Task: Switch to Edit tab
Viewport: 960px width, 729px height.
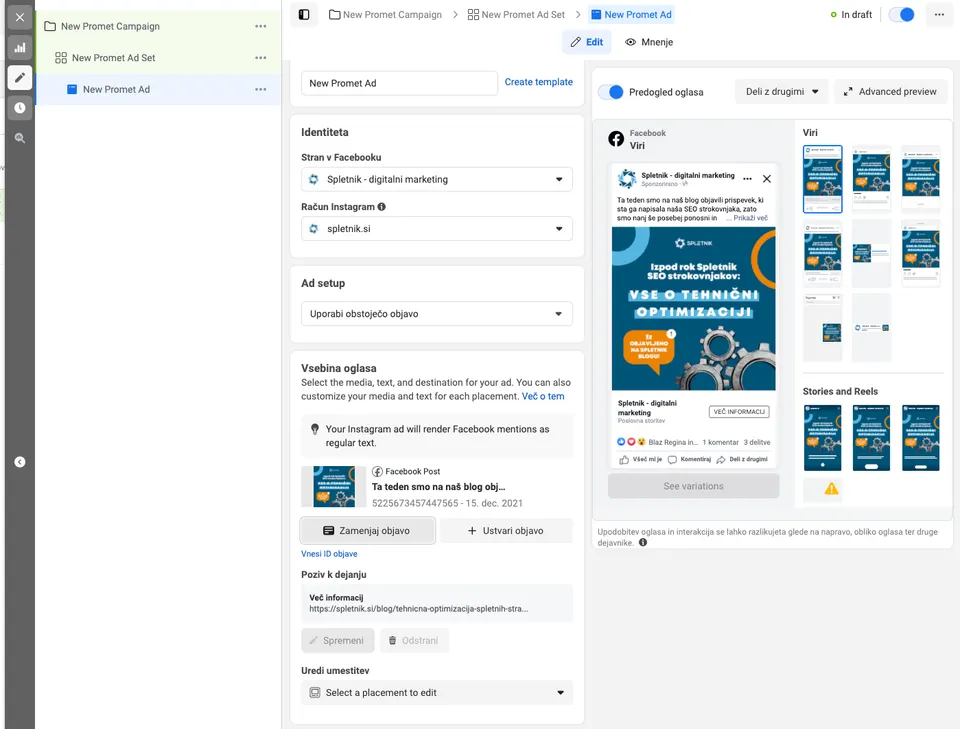Action: click(x=587, y=42)
